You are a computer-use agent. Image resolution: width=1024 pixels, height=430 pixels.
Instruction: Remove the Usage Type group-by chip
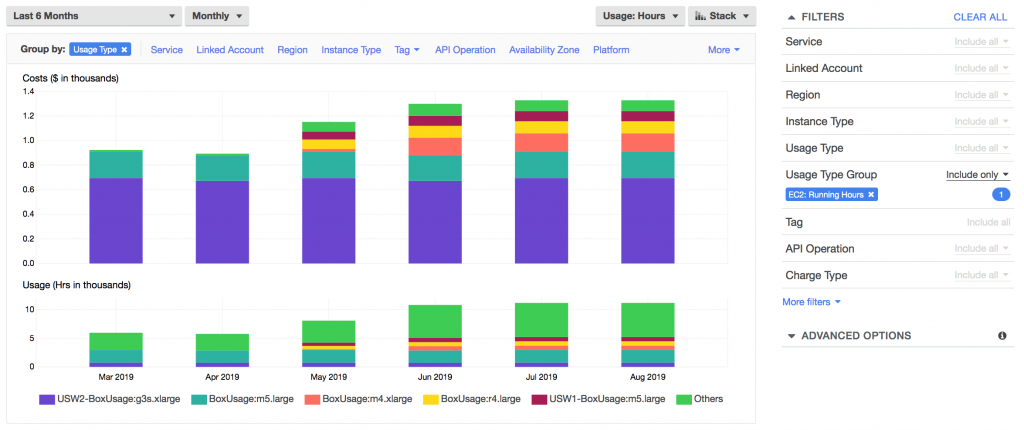tap(125, 49)
